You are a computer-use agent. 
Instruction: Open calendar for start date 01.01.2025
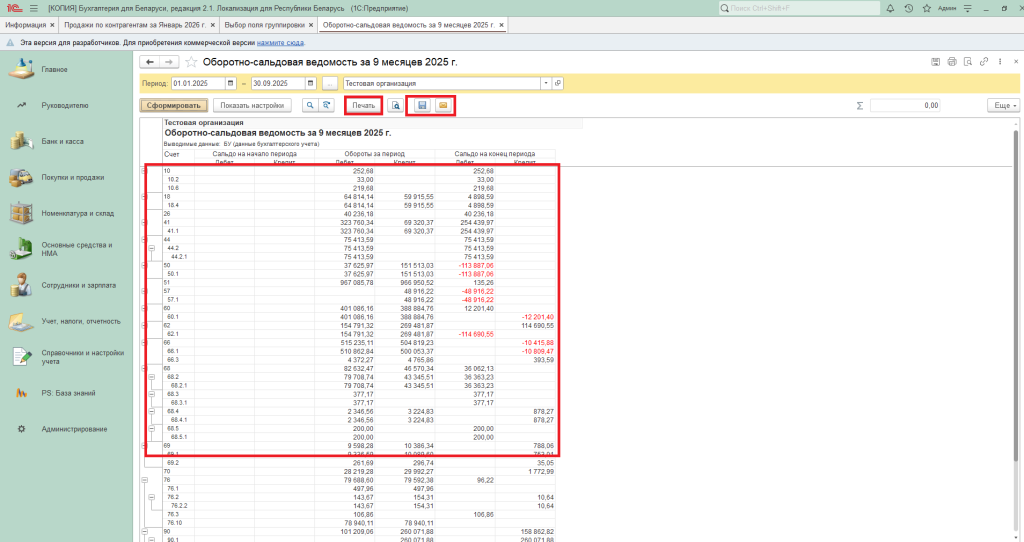click(231, 83)
